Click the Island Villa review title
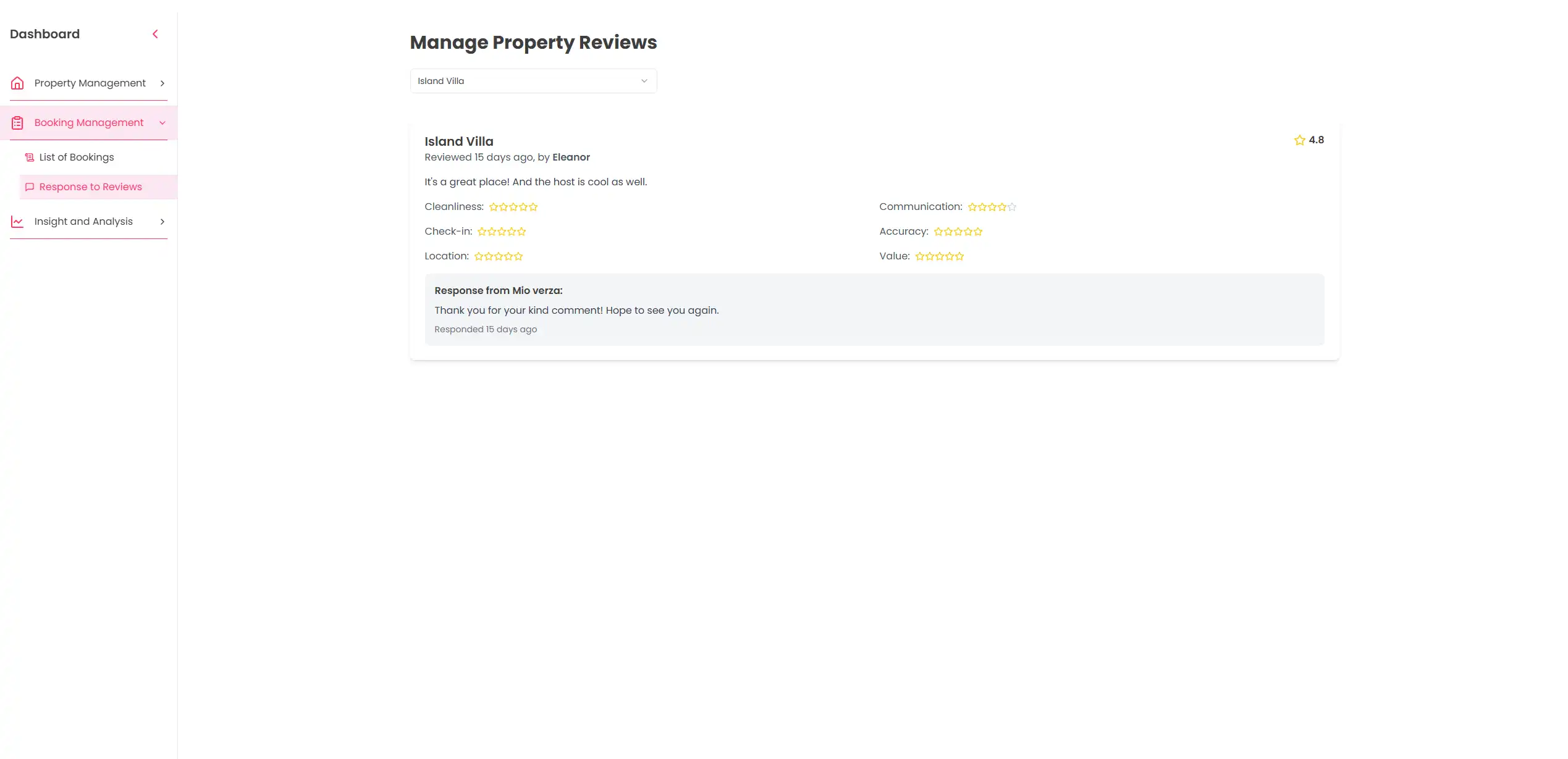The image size is (1568, 759). tap(458, 141)
